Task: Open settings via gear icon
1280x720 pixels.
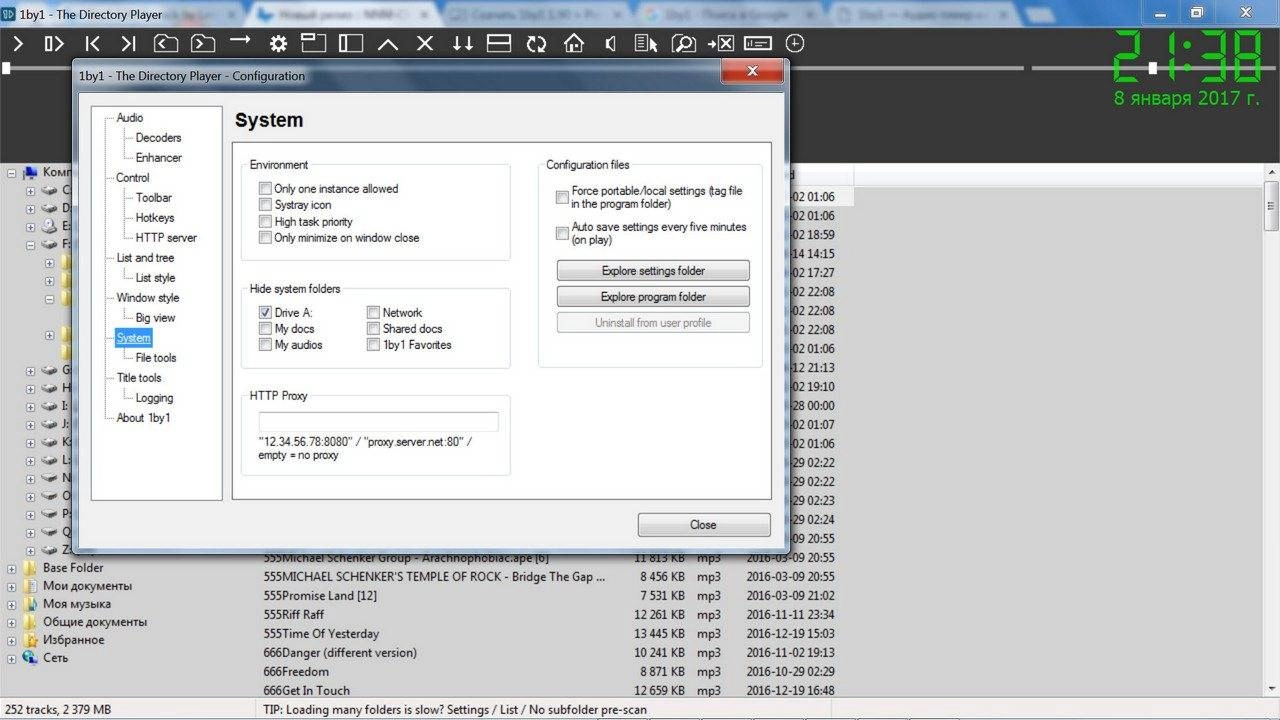Action: [278, 44]
